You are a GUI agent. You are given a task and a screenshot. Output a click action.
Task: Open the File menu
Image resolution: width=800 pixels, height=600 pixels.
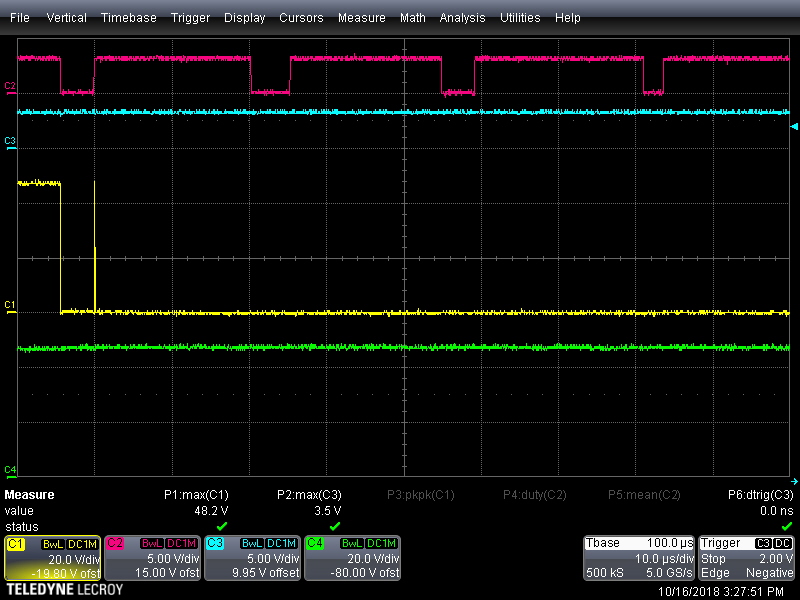[x=20, y=17]
